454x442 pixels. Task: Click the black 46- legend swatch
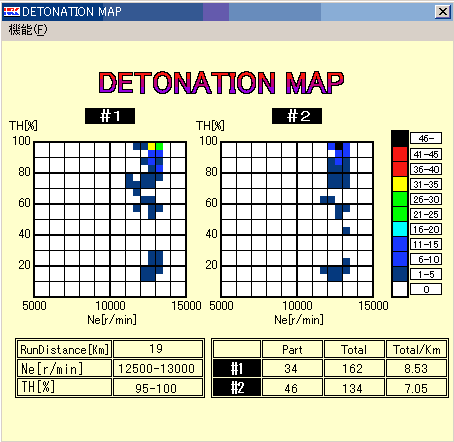400,138
